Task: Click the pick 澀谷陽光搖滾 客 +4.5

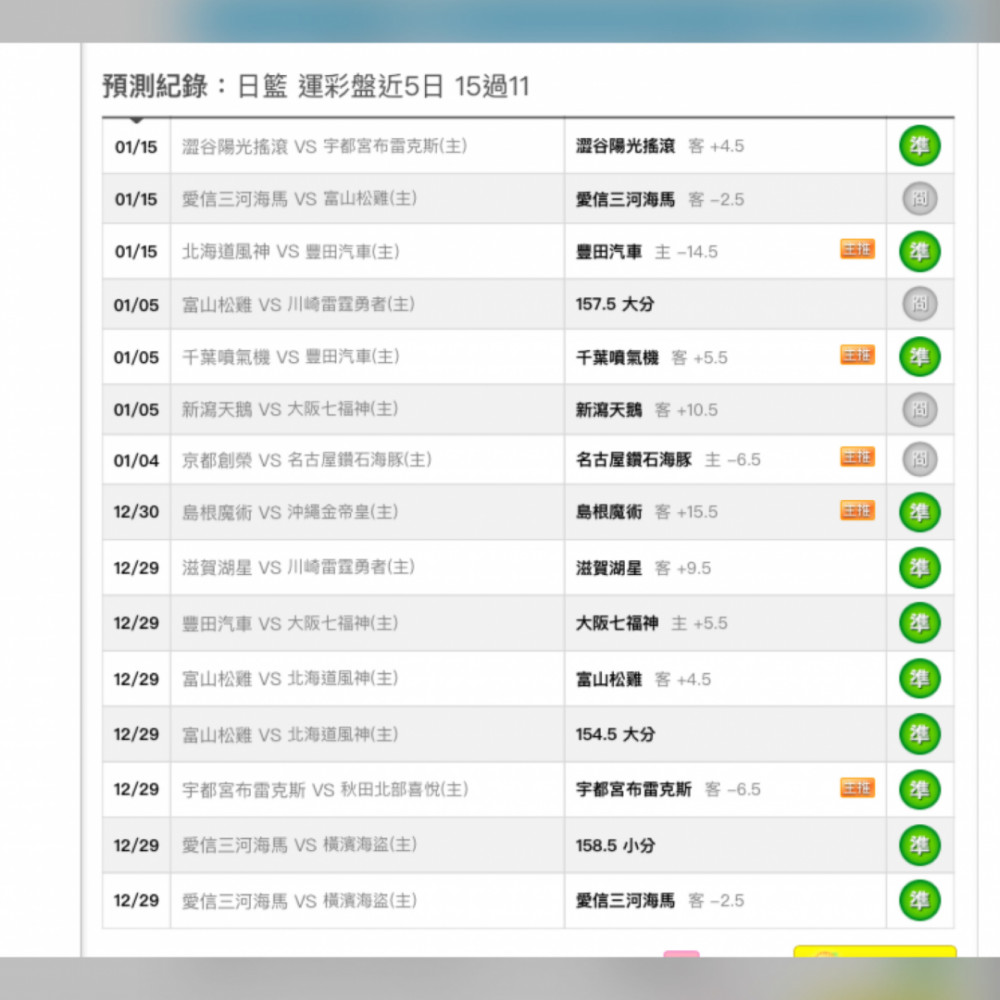Action: coord(660,146)
